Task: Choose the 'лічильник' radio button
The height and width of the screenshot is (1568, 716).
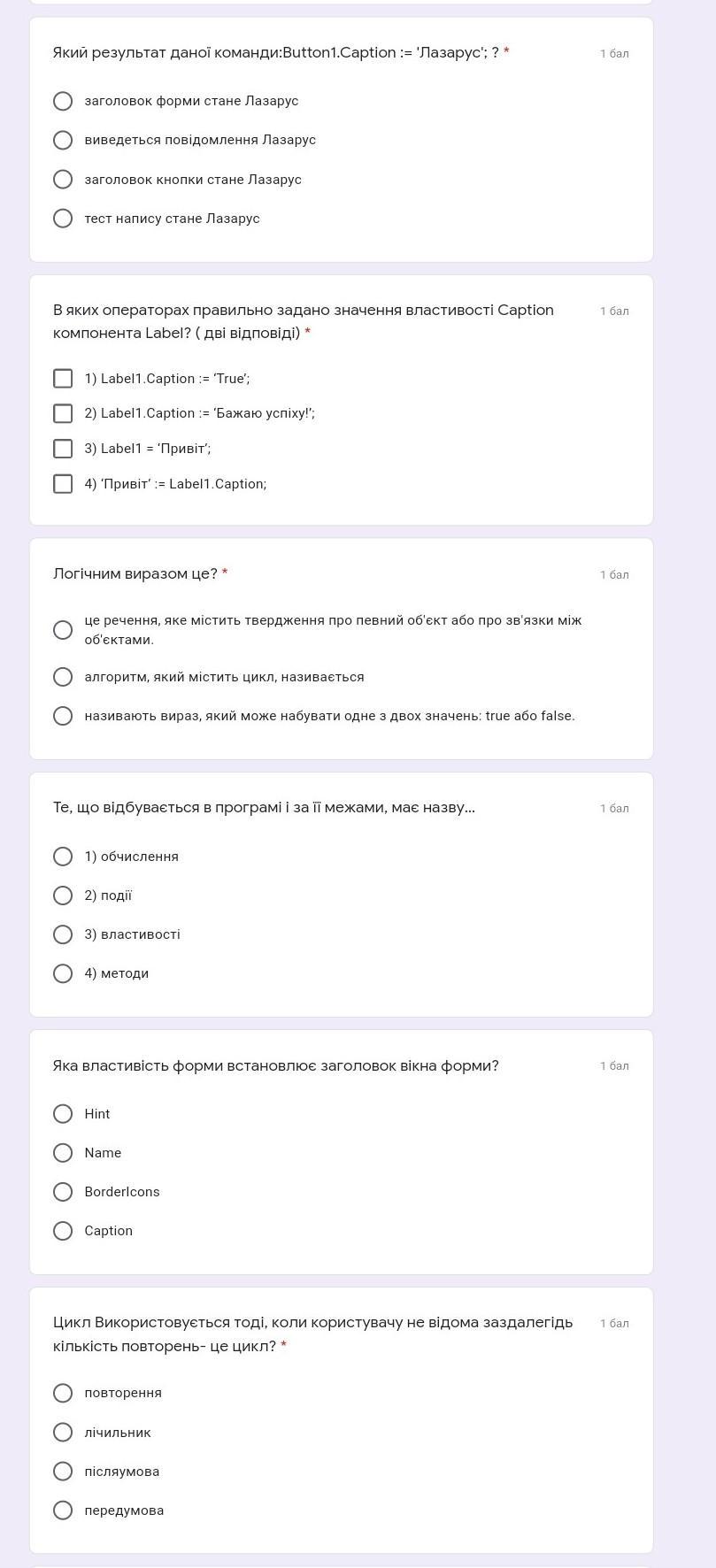Action: [63, 1433]
